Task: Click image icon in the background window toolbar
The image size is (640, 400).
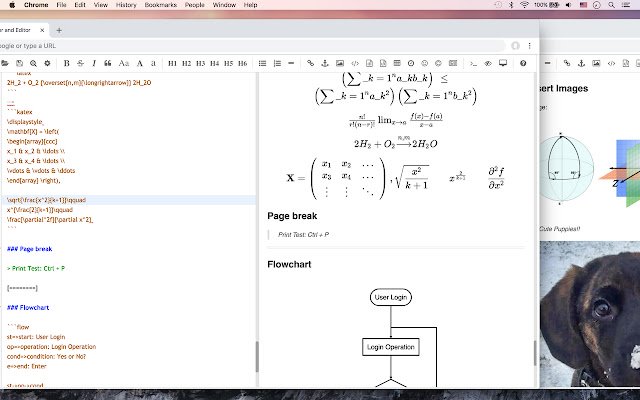Action: click(x=596, y=63)
